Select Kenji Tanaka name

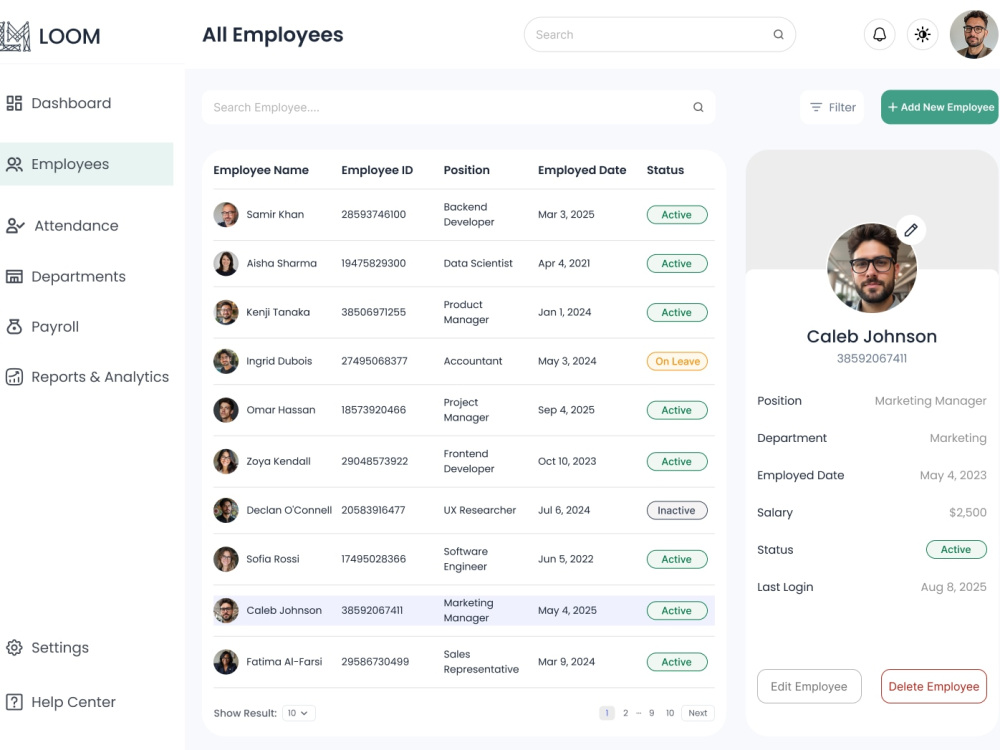click(x=278, y=312)
